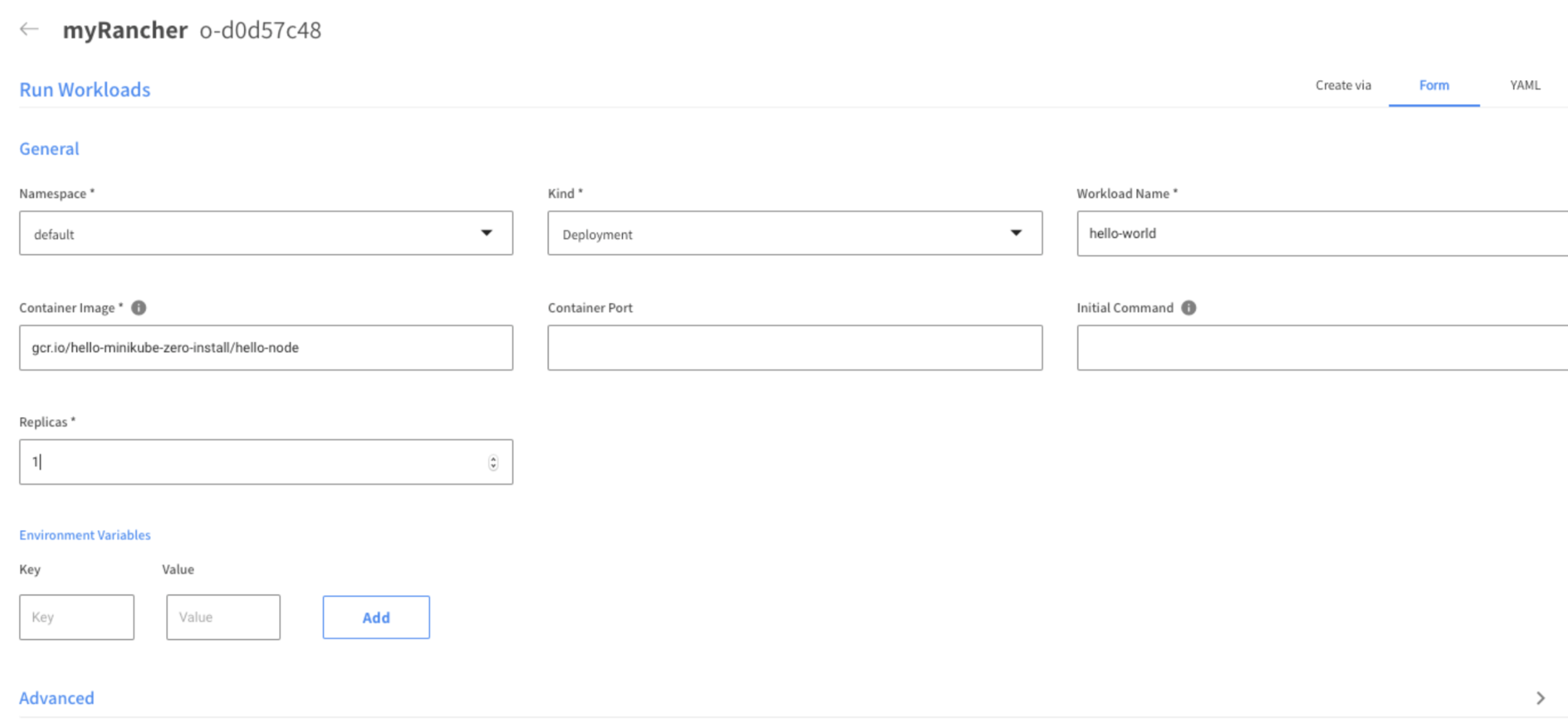
Task: Click the environment variable Key input
Action: (x=76, y=617)
